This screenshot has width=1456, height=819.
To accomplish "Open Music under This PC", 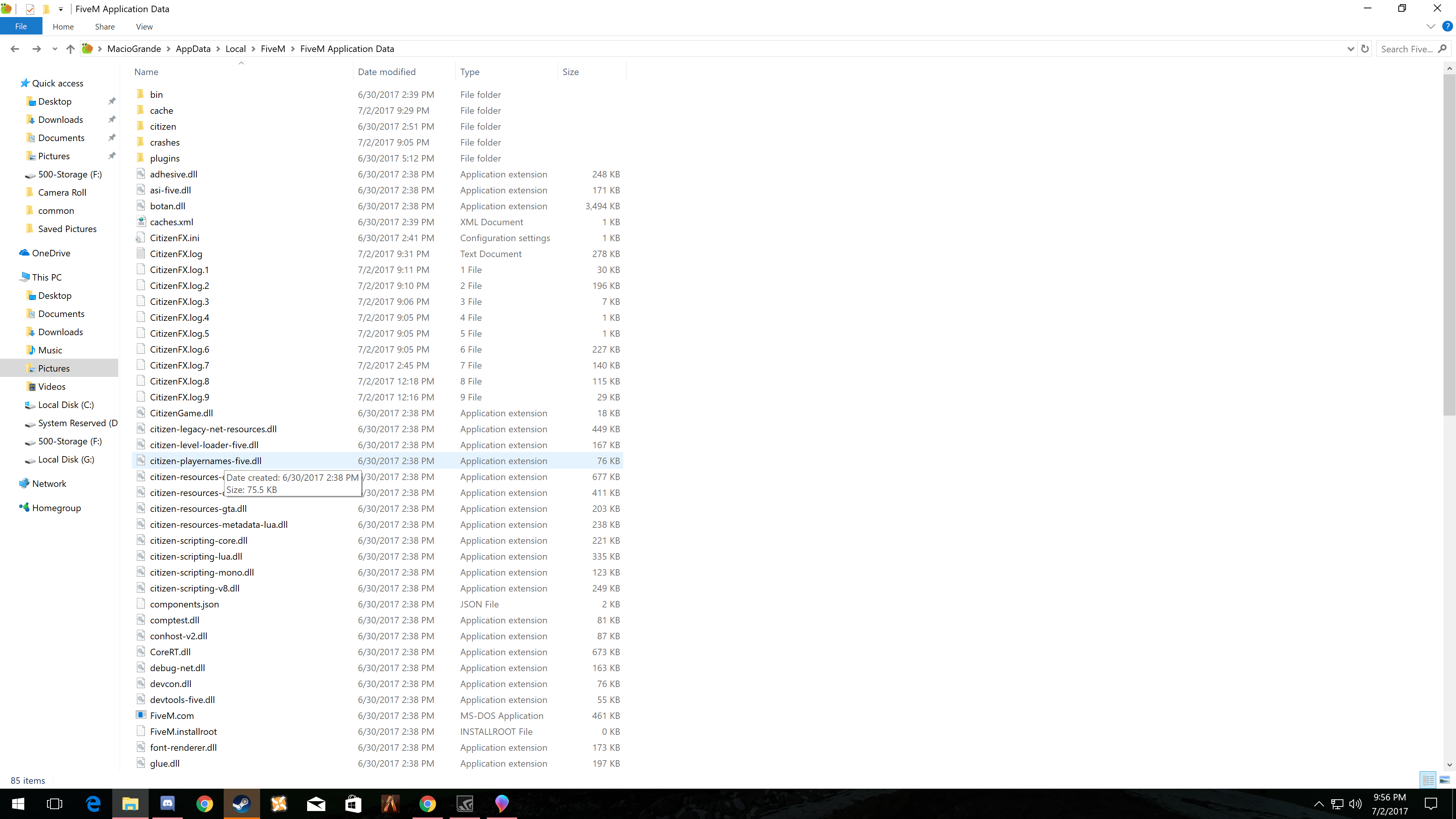I will [x=50, y=350].
